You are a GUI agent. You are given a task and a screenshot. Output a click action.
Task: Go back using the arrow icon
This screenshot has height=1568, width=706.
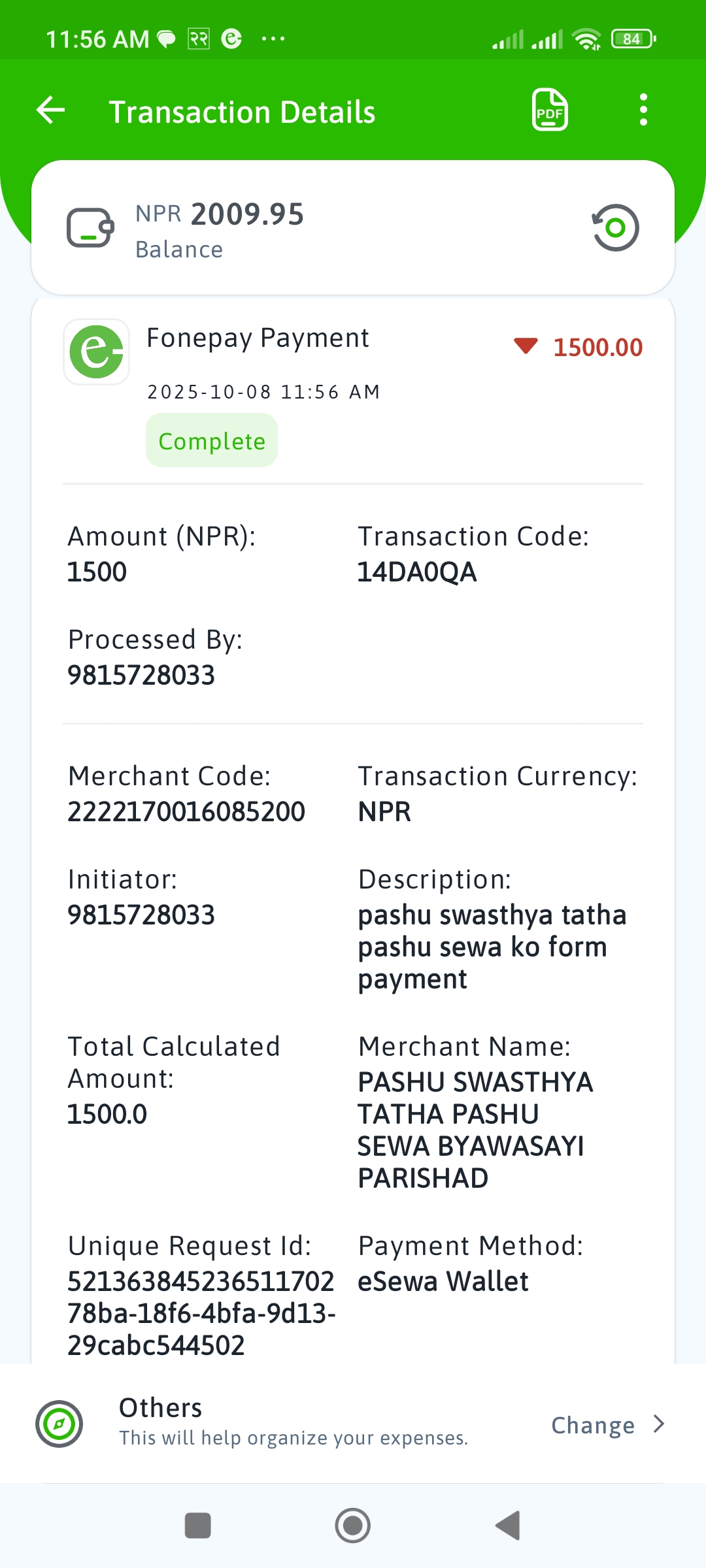click(x=51, y=110)
